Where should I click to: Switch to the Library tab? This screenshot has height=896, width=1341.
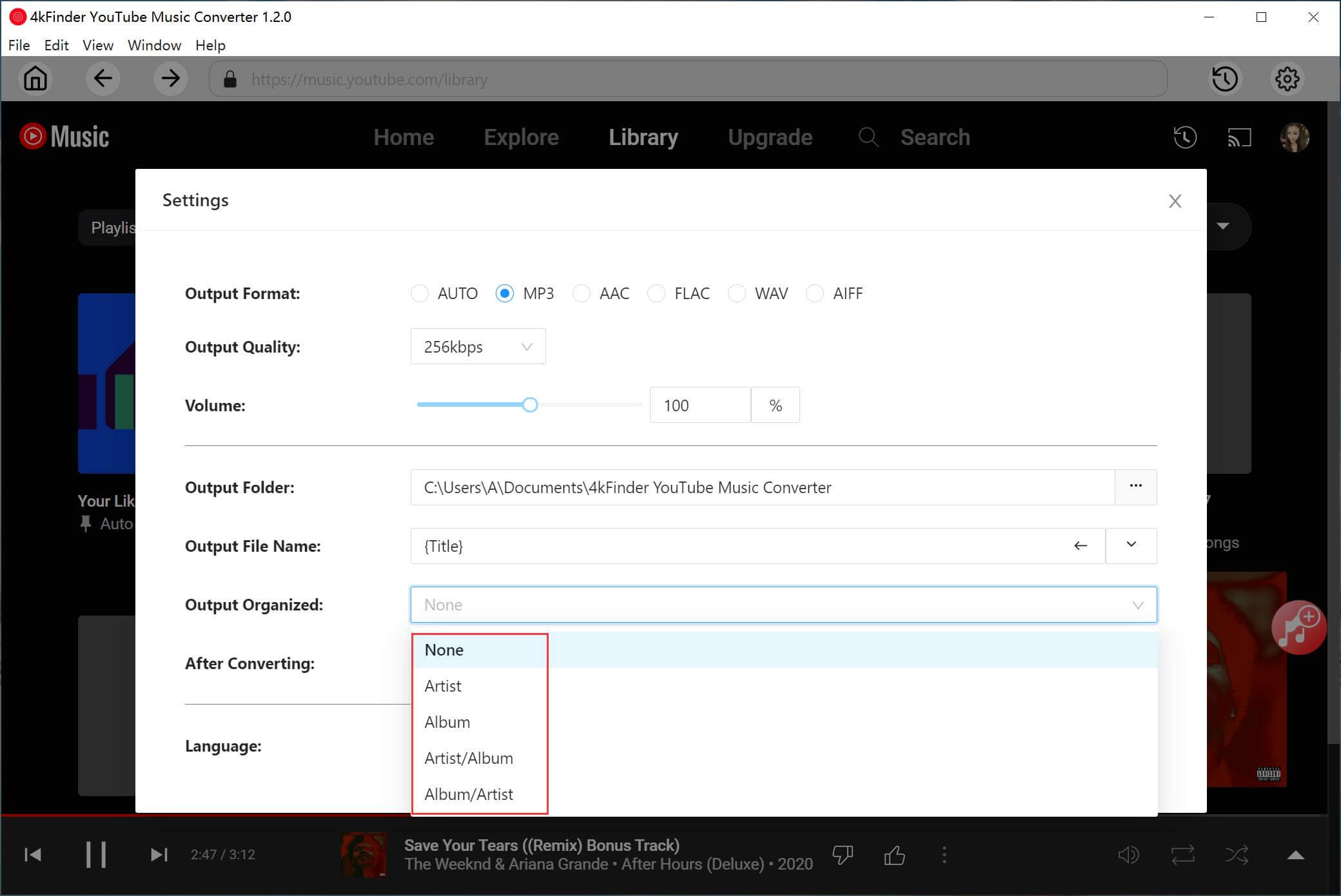[643, 137]
